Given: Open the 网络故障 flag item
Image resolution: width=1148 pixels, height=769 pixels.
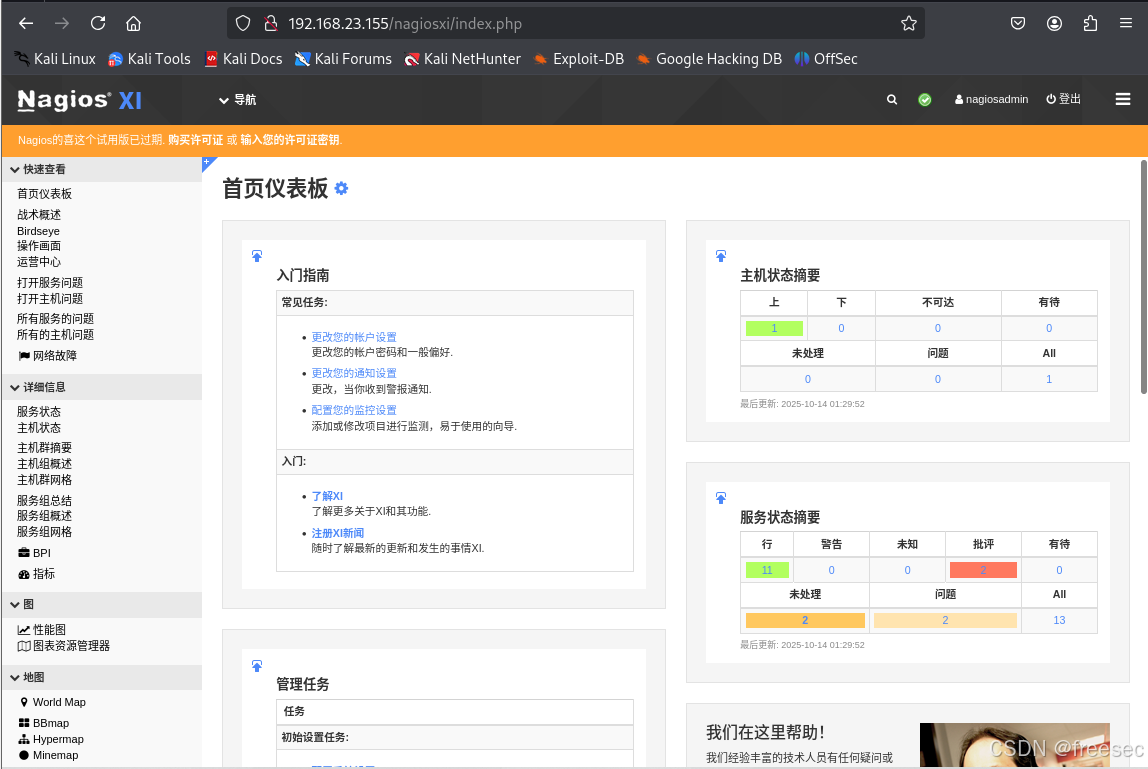Looking at the screenshot, I should [x=48, y=356].
